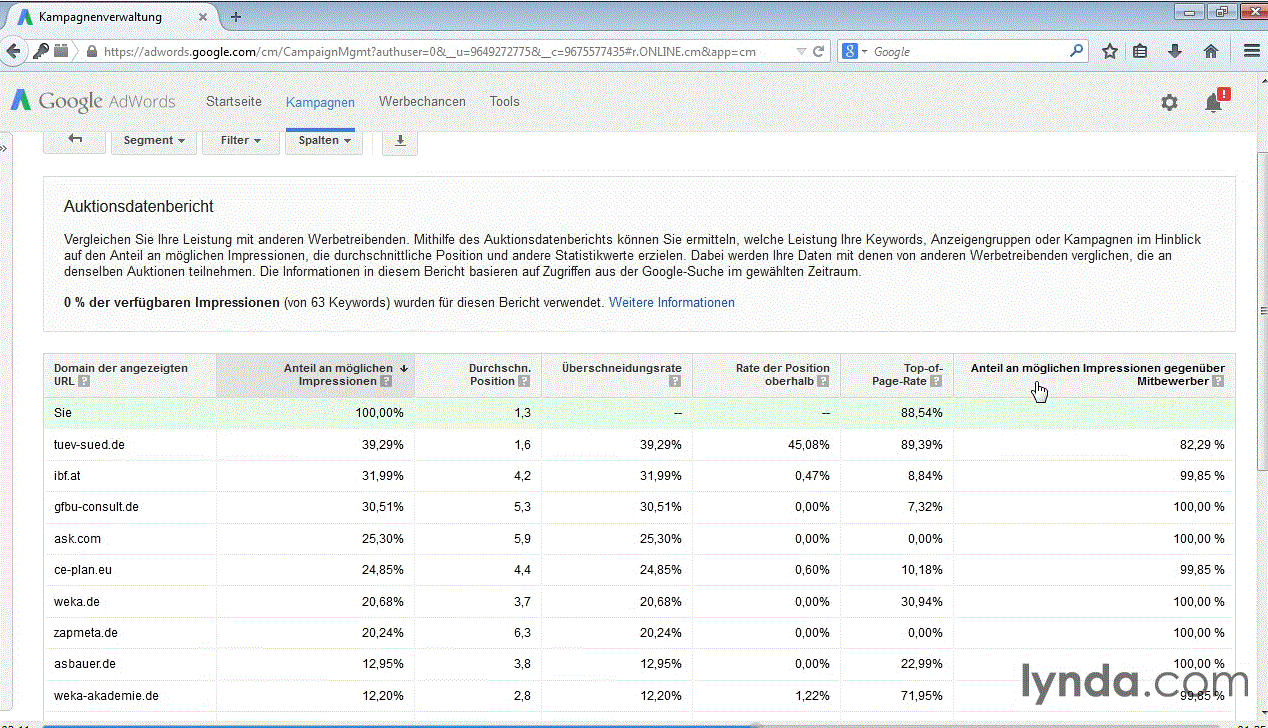Select the asbauer.de domain cell
1268x728 pixels.
[85, 664]
